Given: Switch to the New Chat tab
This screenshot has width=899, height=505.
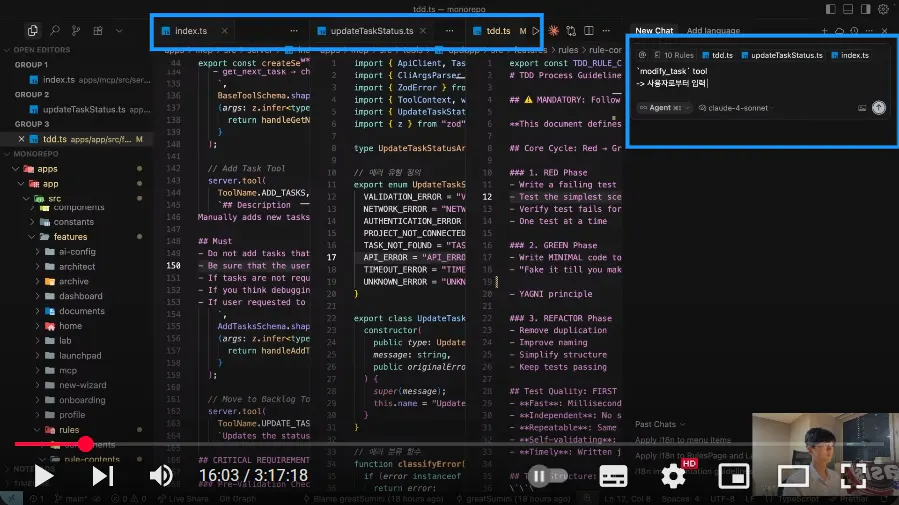Looking at the screenshot, I should 654,31.
